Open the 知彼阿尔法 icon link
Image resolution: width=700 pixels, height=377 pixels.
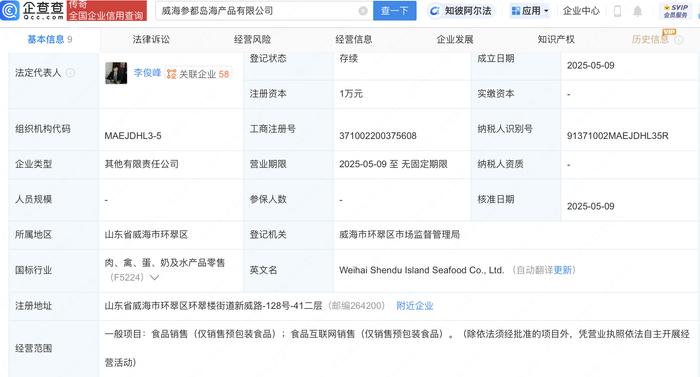[x=434, y=11]
